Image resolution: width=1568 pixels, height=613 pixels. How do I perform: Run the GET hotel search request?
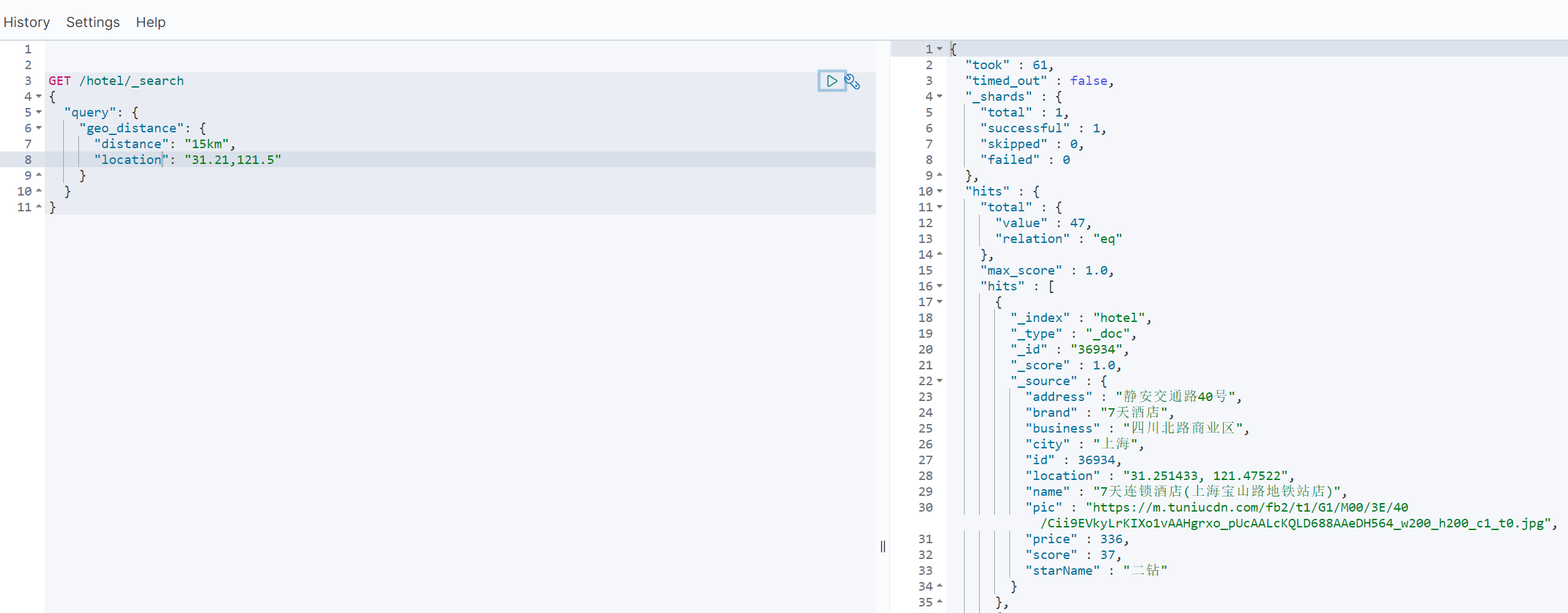click(832, 81)
